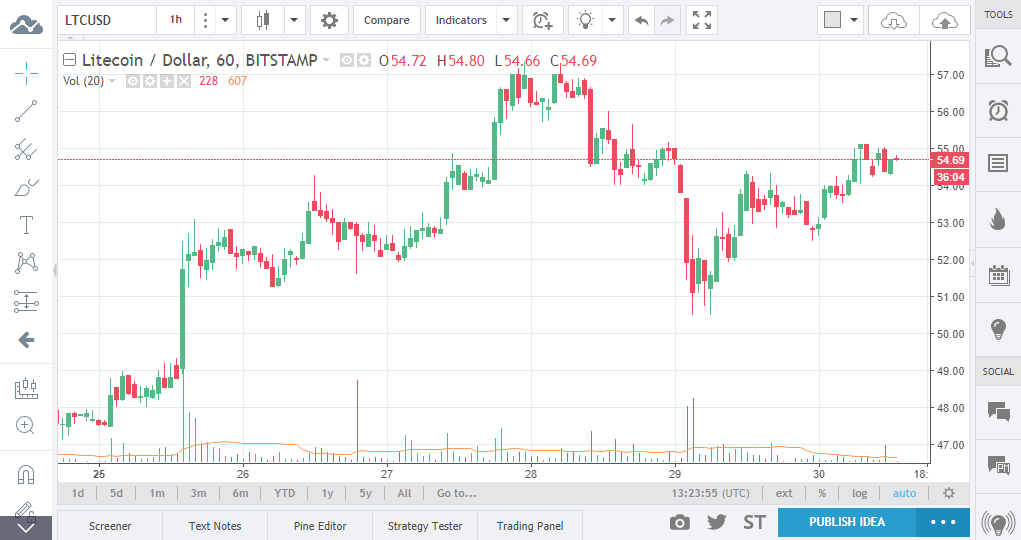Create a new alert with the alarm-plus icon

point(542,20)
